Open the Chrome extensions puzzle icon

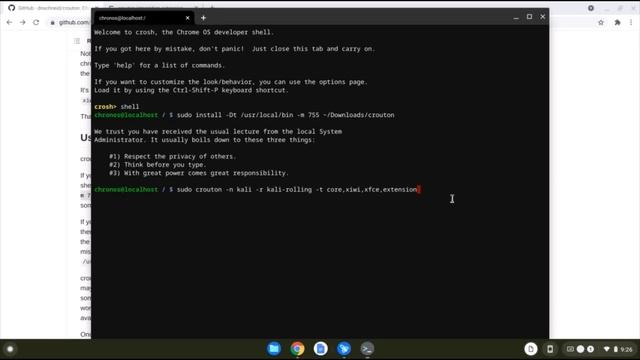coord(617,22)
